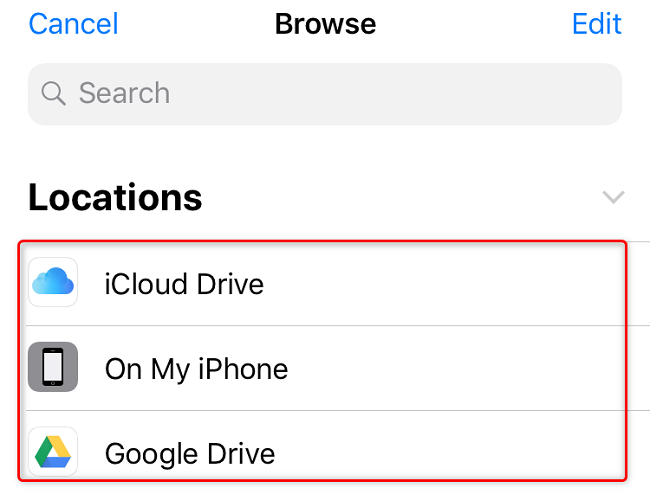The height and width of the screenshot is (494, 650).
Task: Tap the Google Drive triangle icon
Action: [x=53, y=452]
